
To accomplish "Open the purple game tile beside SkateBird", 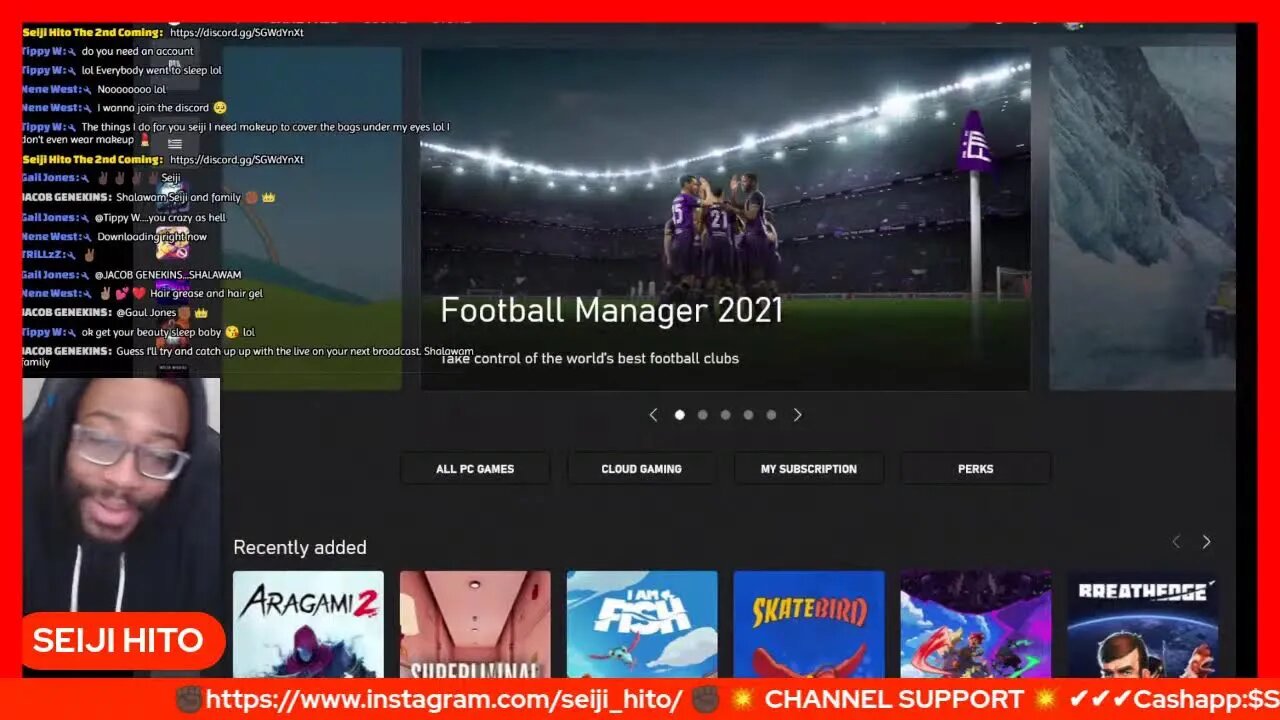I will (x=976, y=624).
